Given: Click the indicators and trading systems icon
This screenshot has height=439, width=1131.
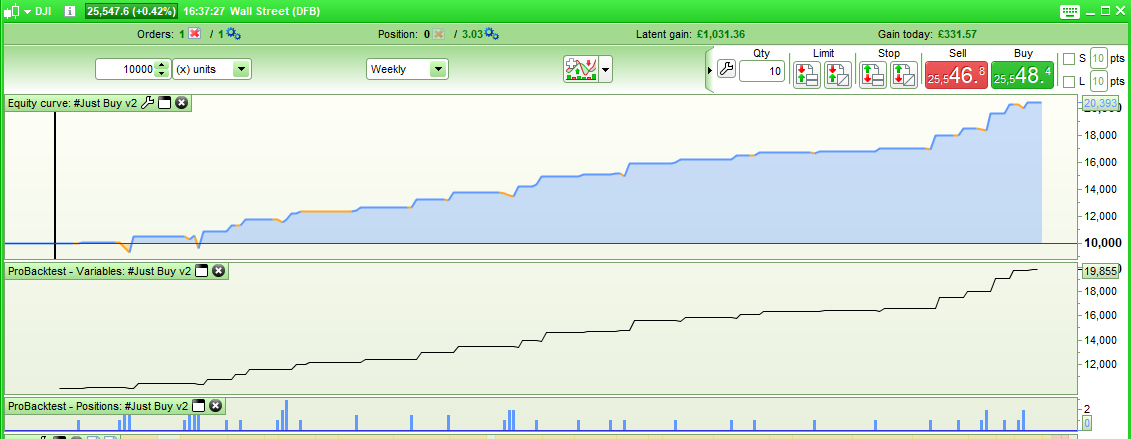Looking at the screenshot, I should click(x=581, y=70).
